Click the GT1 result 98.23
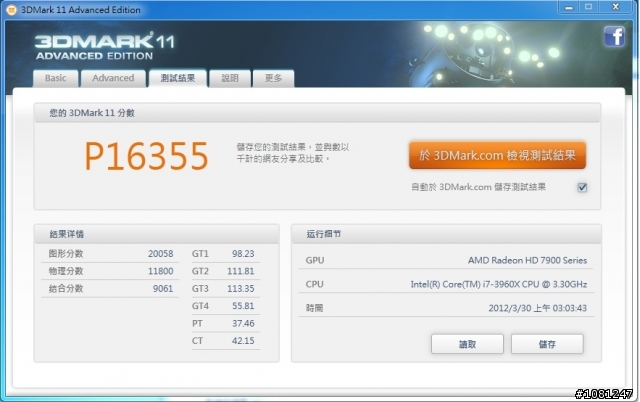Screen dimensions: 640x402 (x=243, y=253)
